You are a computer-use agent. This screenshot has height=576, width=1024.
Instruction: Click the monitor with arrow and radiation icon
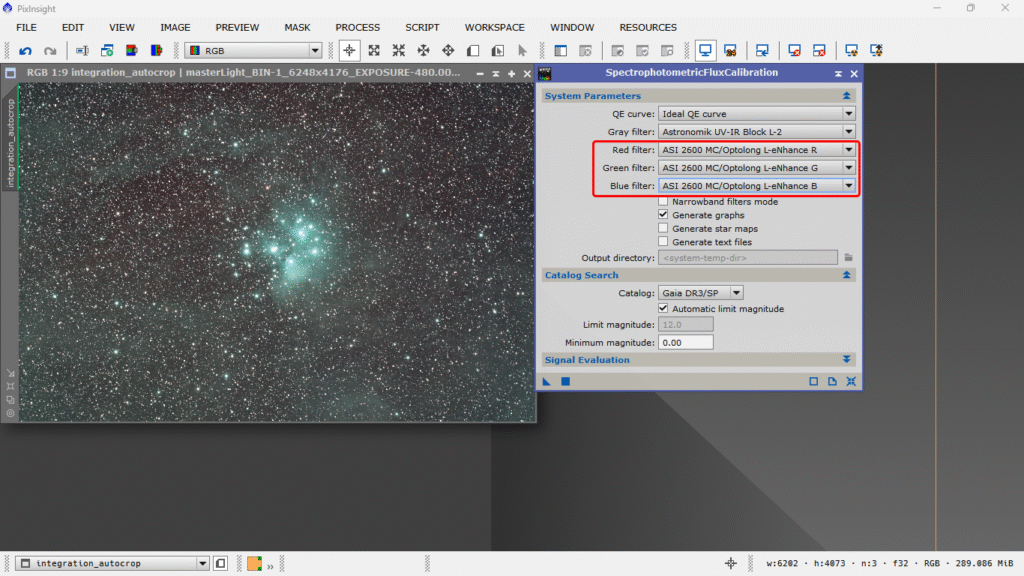[x=876, y=50]
